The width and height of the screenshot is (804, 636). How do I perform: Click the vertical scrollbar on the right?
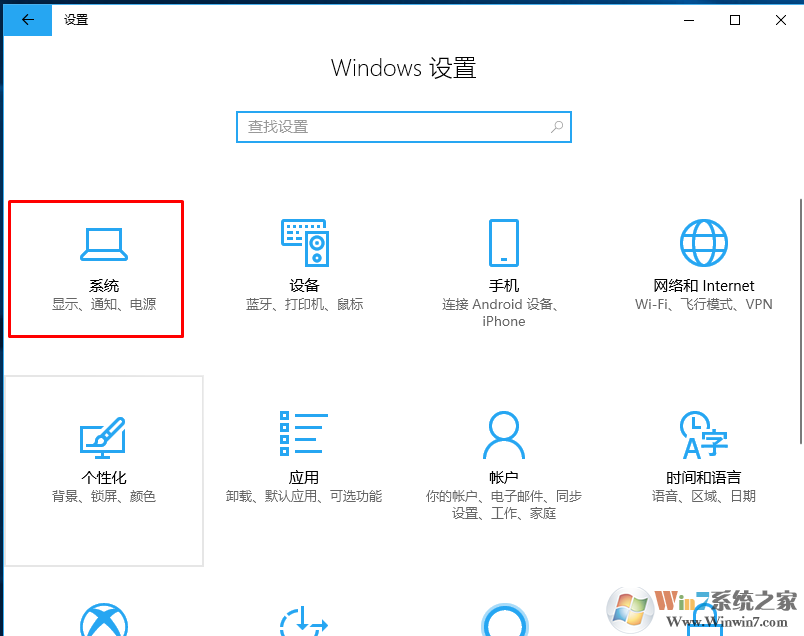tap(800, 322)
